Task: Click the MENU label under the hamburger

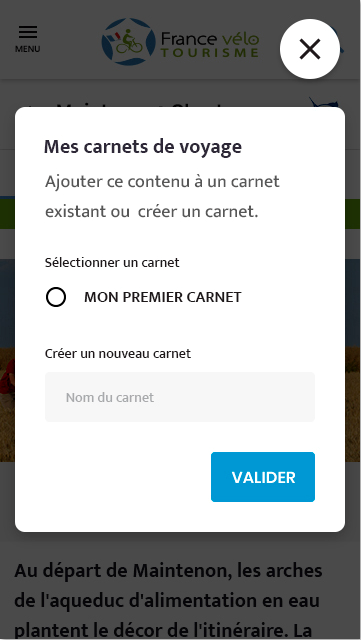Action: pyautogui.click(x=28, y=49)
